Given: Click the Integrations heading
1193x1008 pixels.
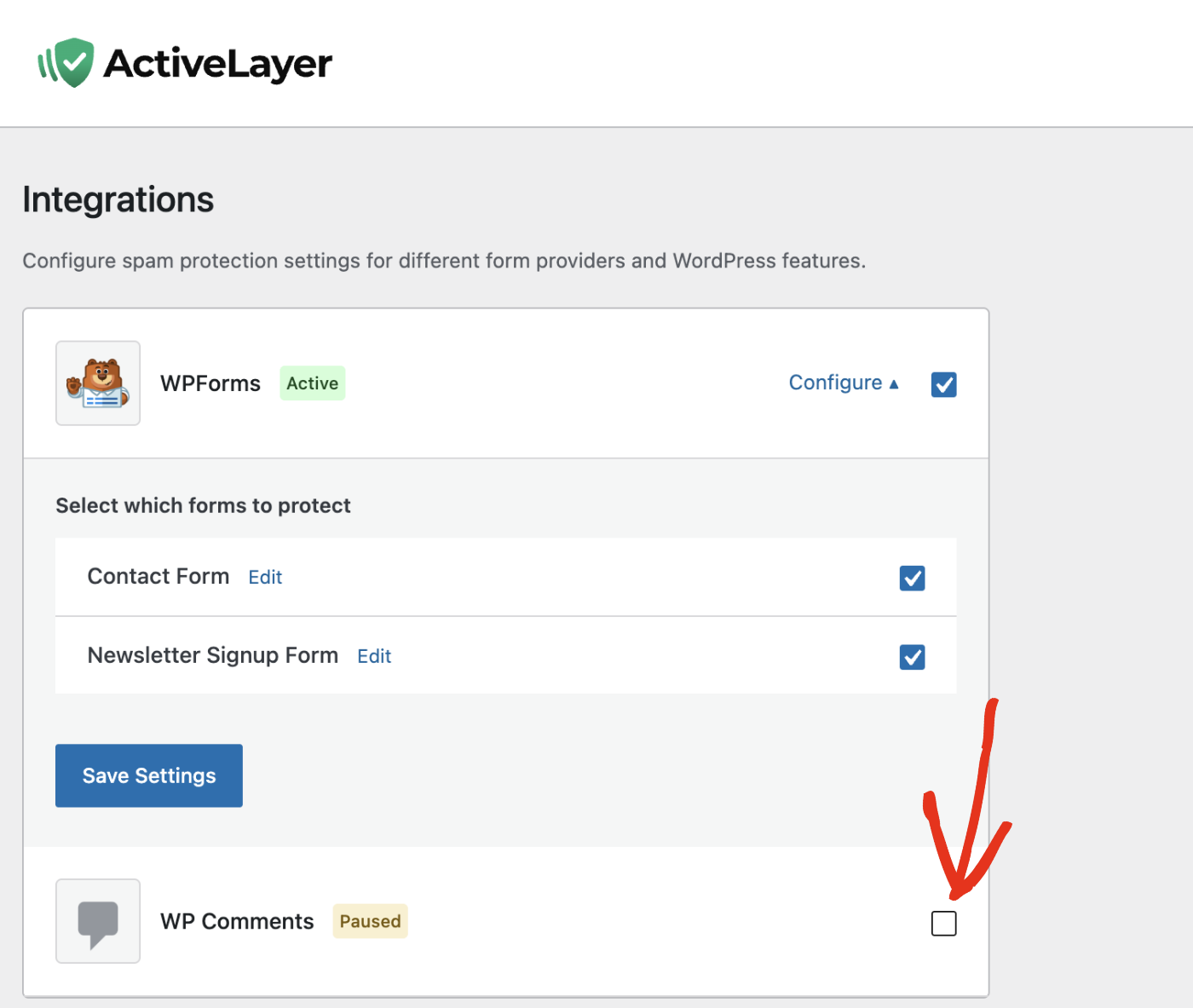Looking at the screenshot, I should [x=118, y=200].
